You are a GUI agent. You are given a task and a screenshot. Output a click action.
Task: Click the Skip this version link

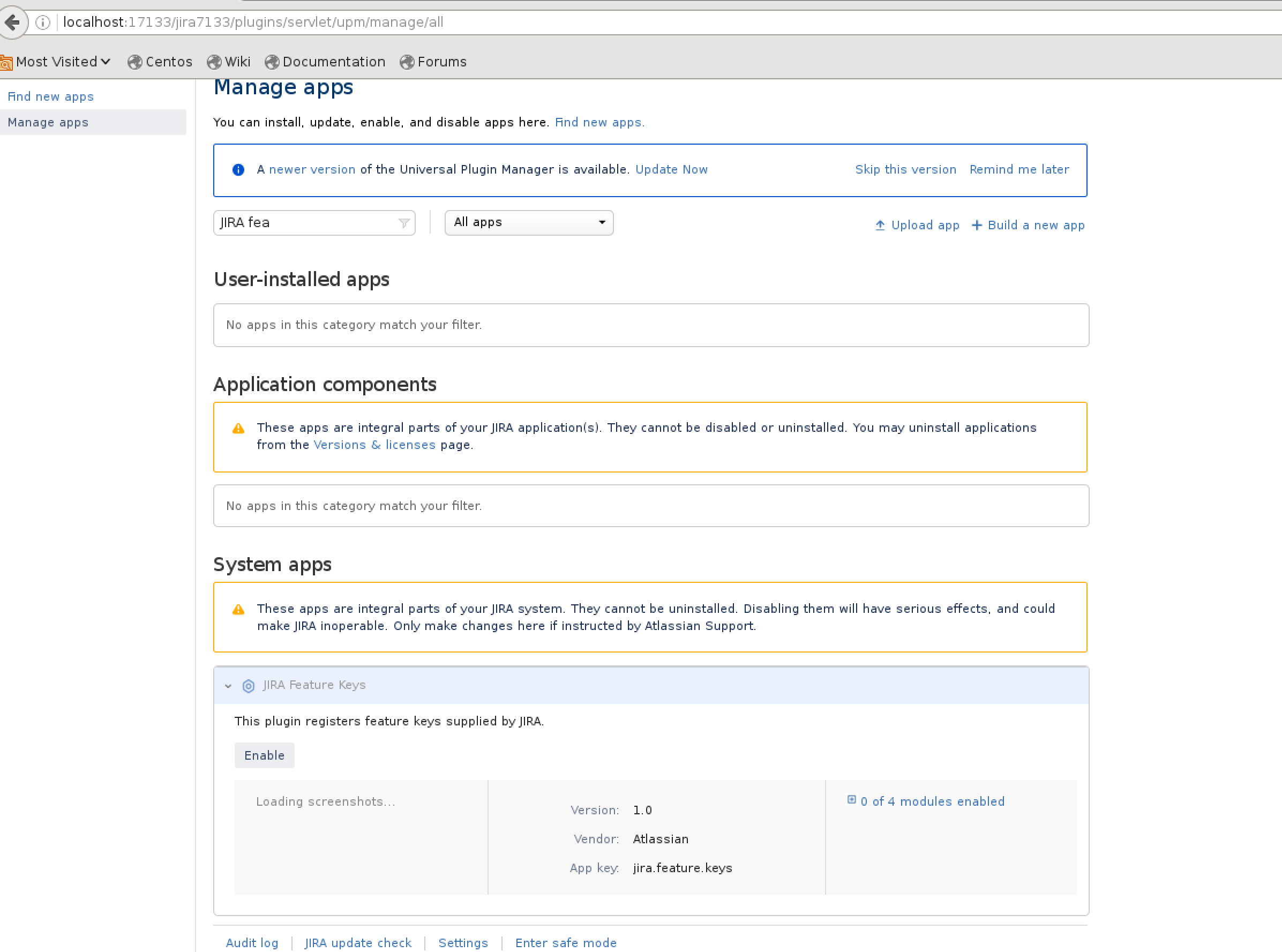click(905, 169)
